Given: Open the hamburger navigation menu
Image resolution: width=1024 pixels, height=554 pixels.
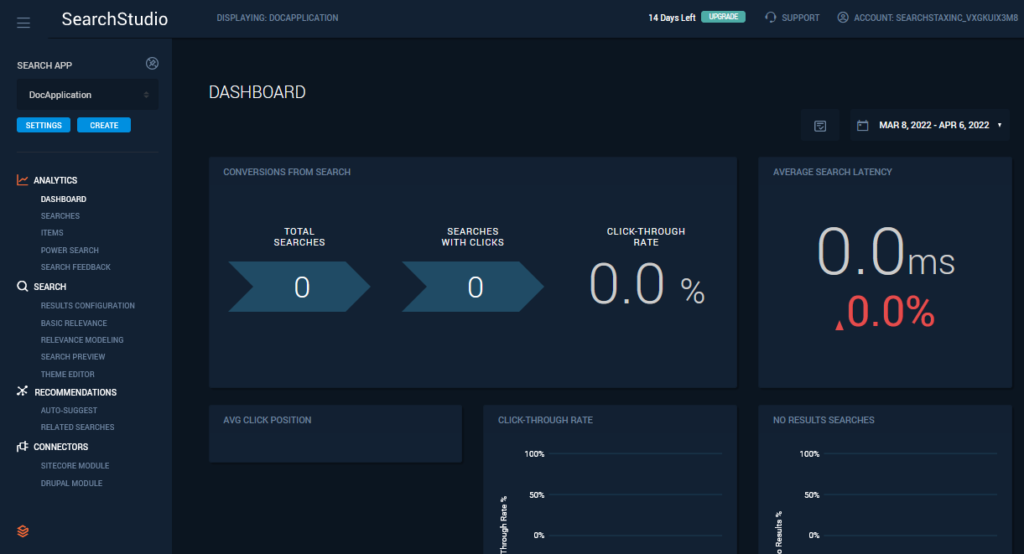Looking at the screenshot, I should click(x=24, y=23).
